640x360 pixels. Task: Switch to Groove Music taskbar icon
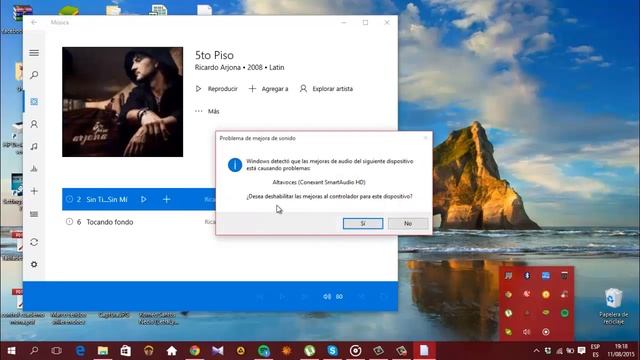[356, 351]
